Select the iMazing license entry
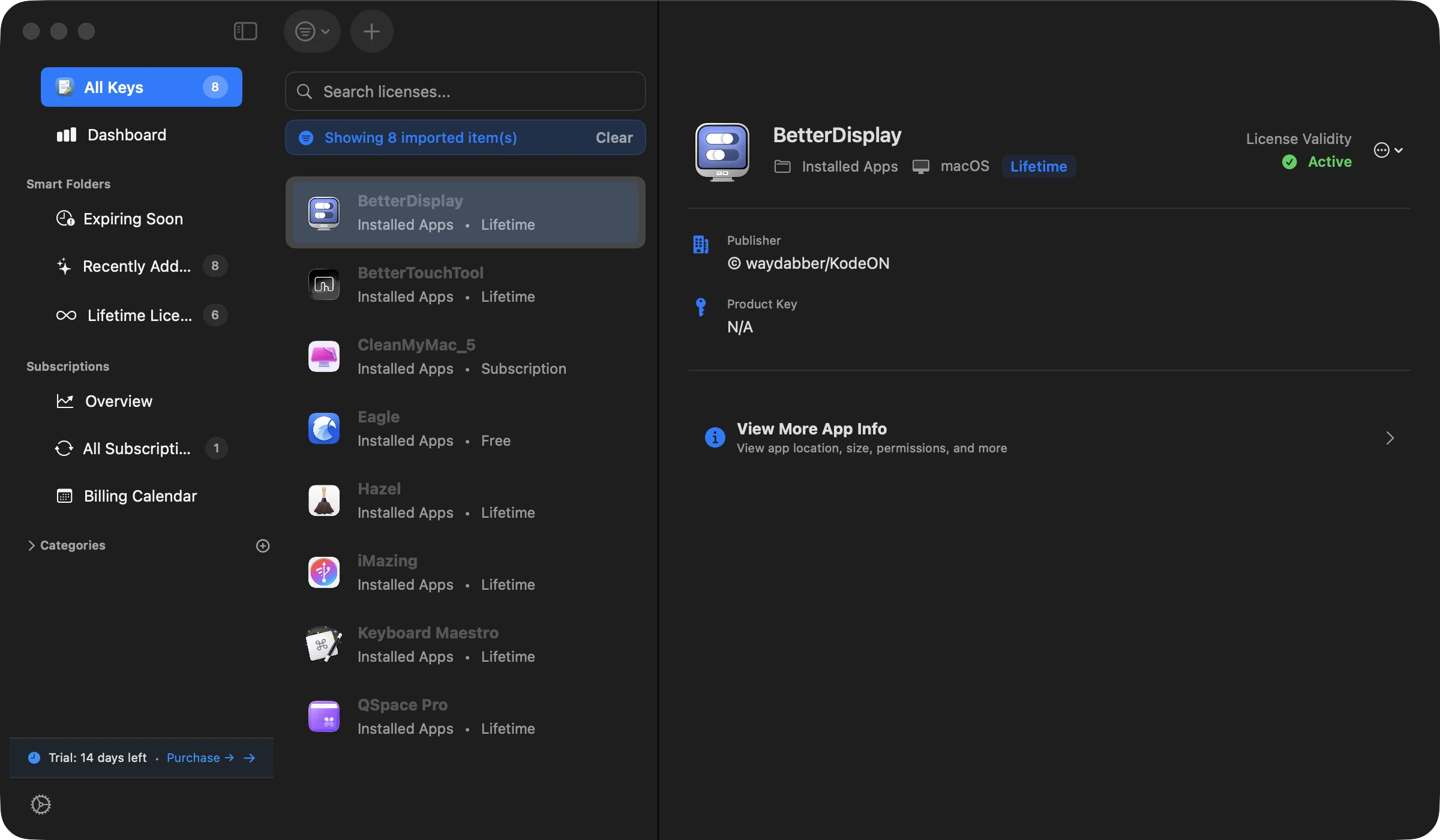The image size is (1440, 840). [466, 572]
